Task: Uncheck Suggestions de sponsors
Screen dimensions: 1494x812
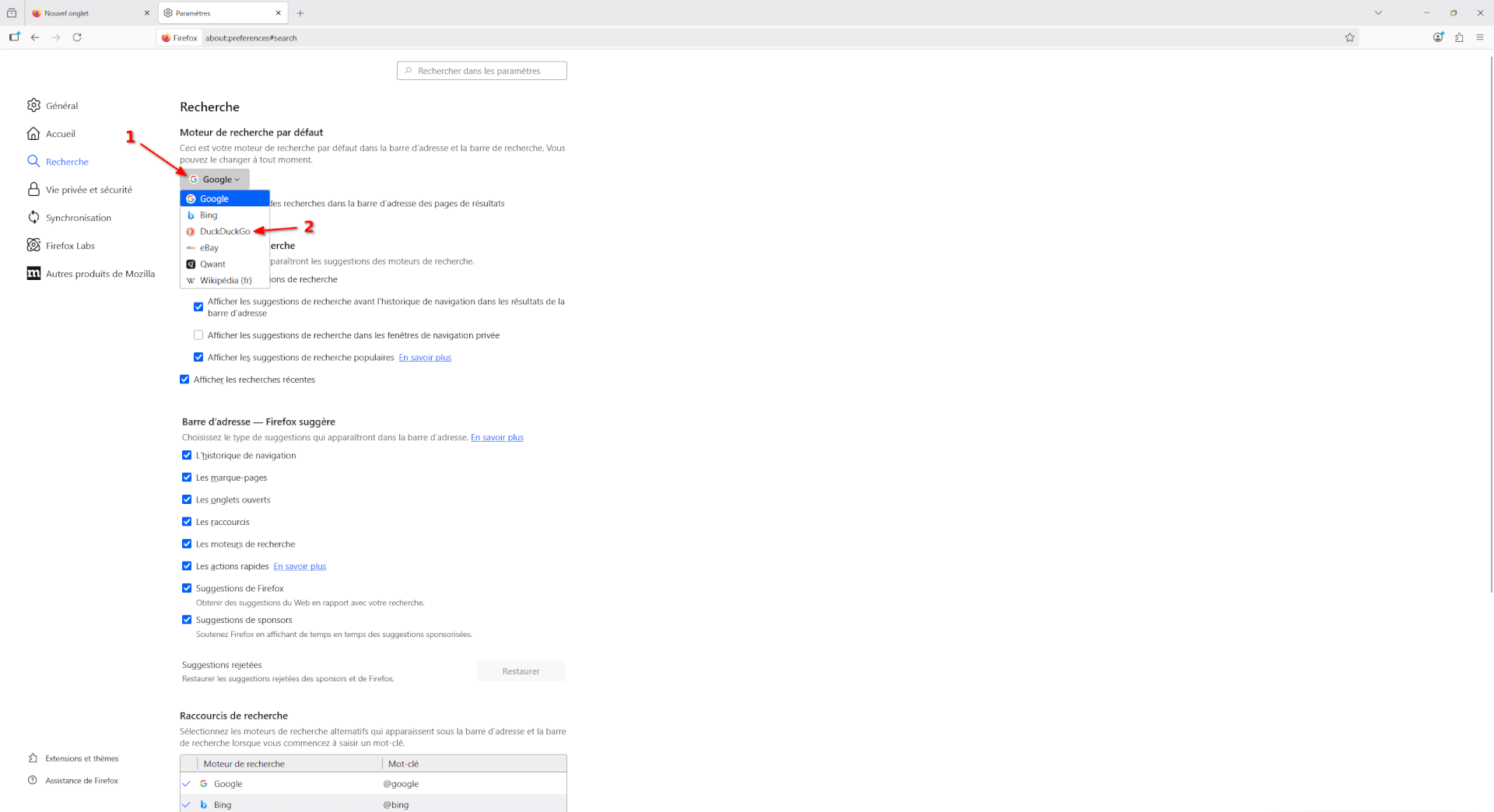Action: click(187, 620)
